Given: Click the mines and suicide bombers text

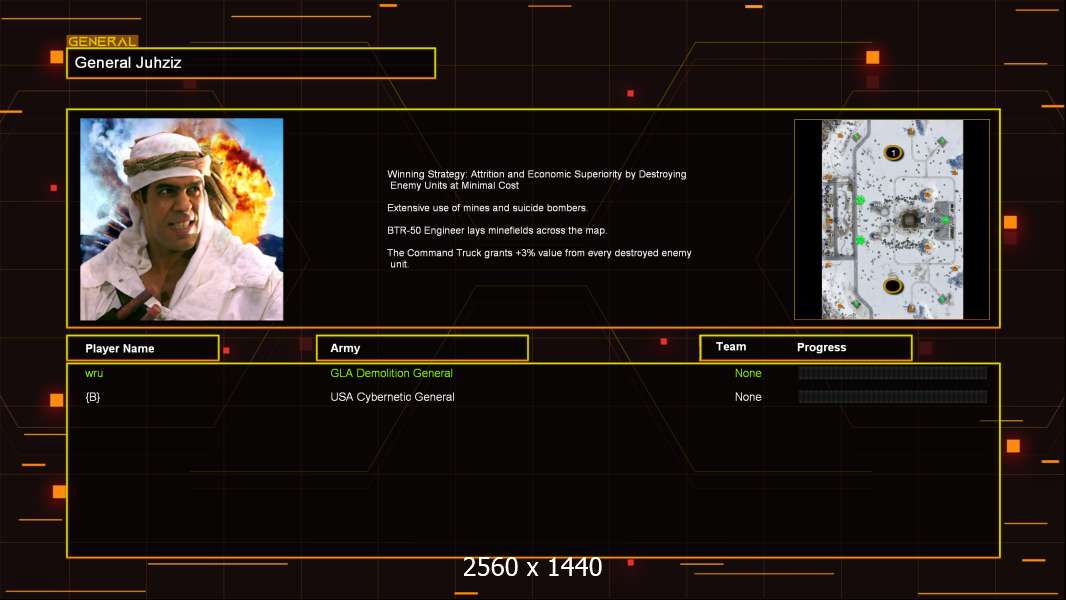Looking at the screenshot, I should pos(487,208).
